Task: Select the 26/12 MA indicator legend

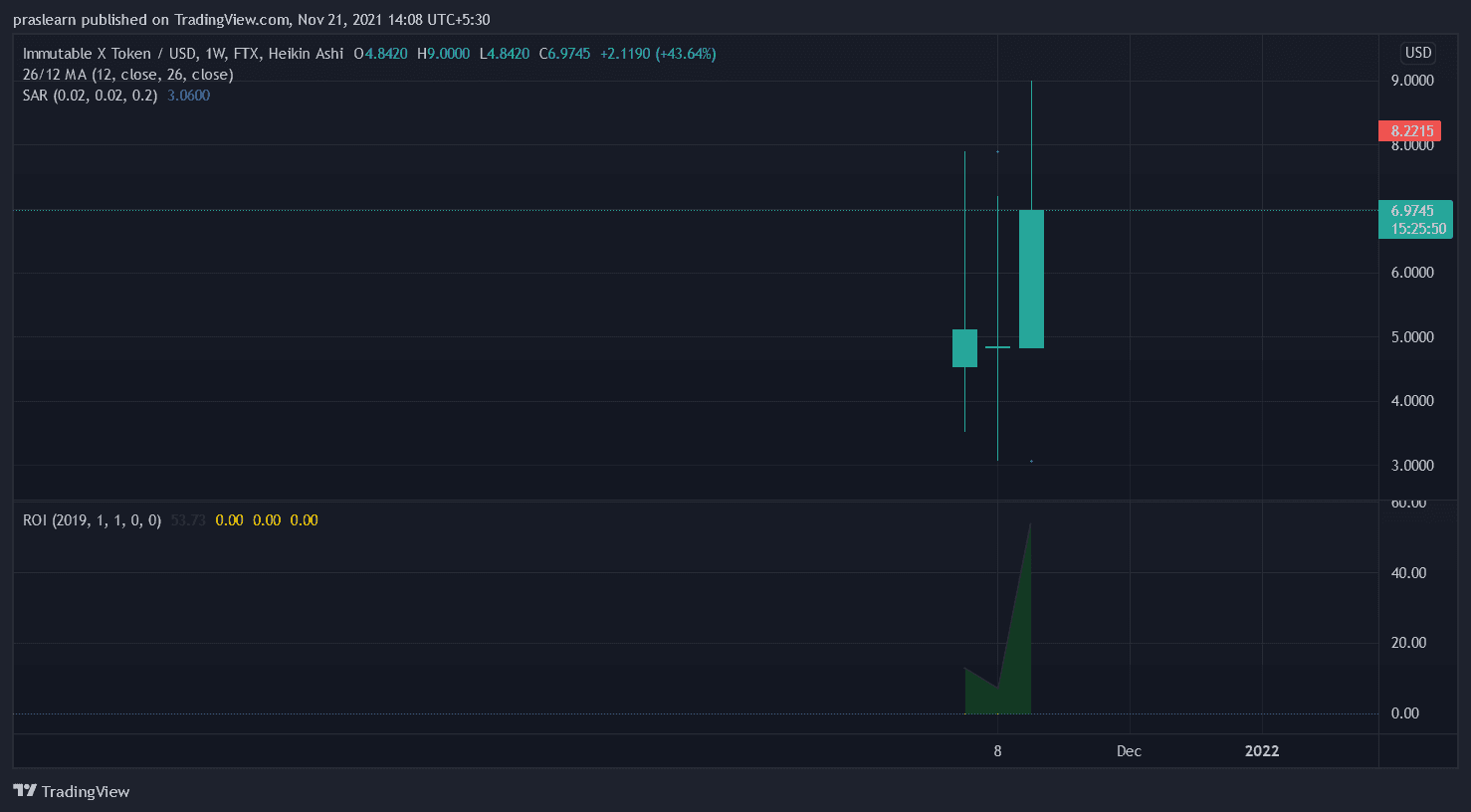Action: pos(127,75)
